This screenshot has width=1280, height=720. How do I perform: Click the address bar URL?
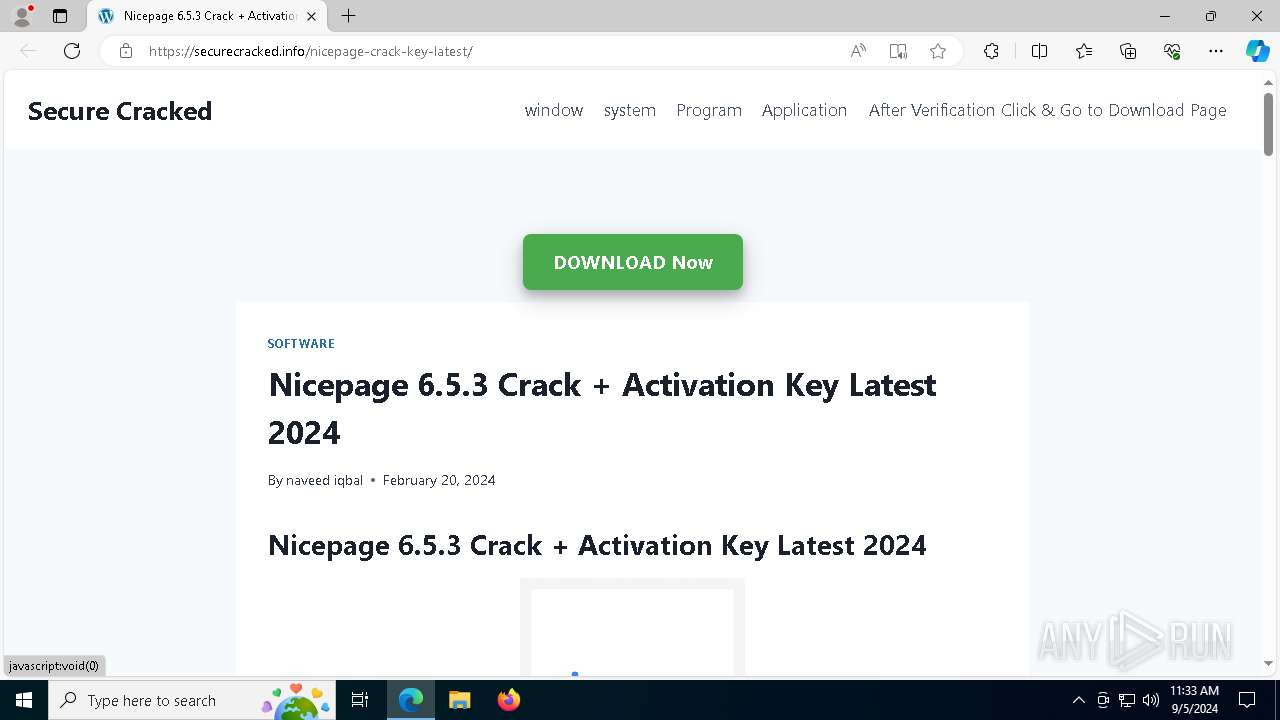point(310,51)
